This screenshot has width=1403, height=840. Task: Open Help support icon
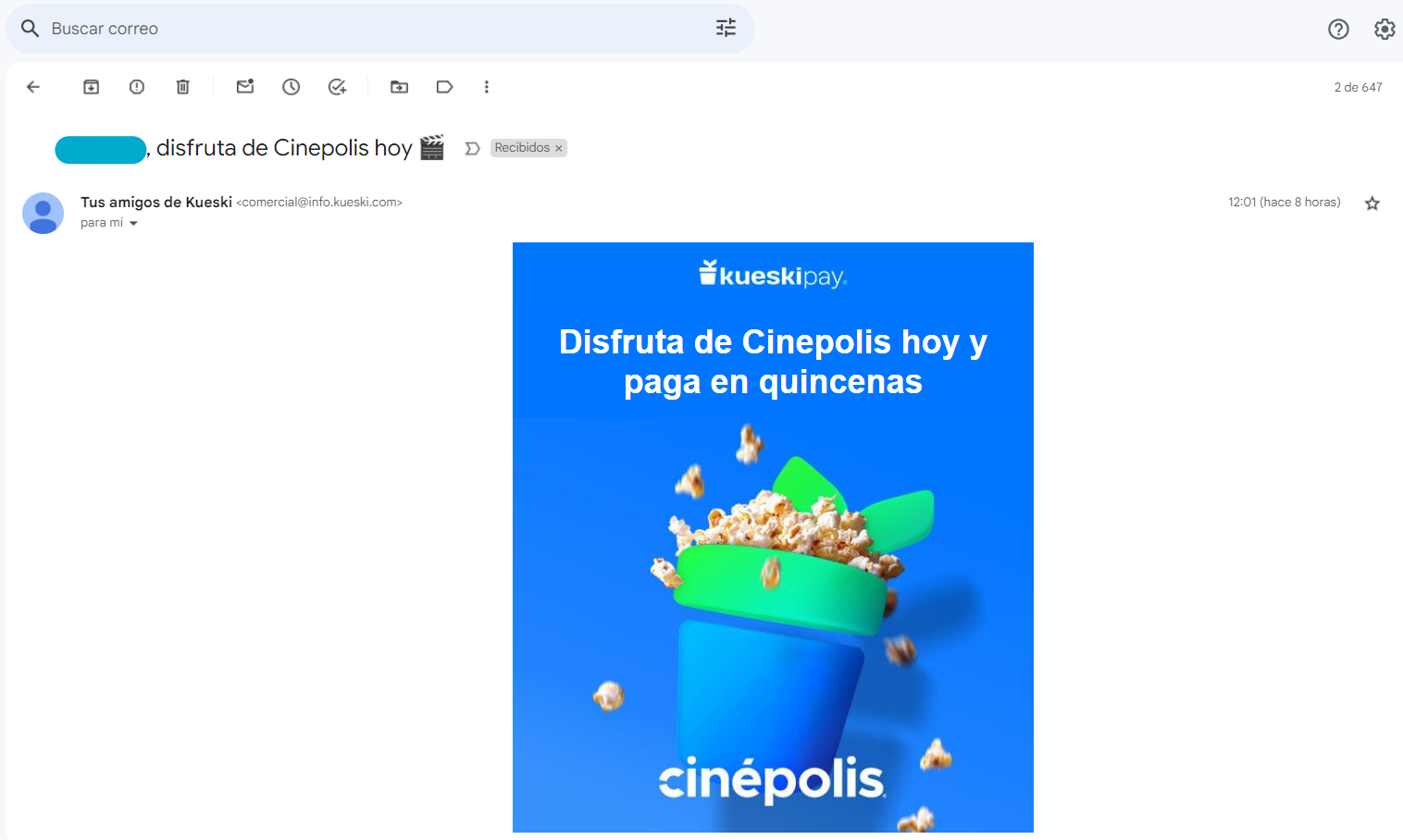tap(1338, 29)
